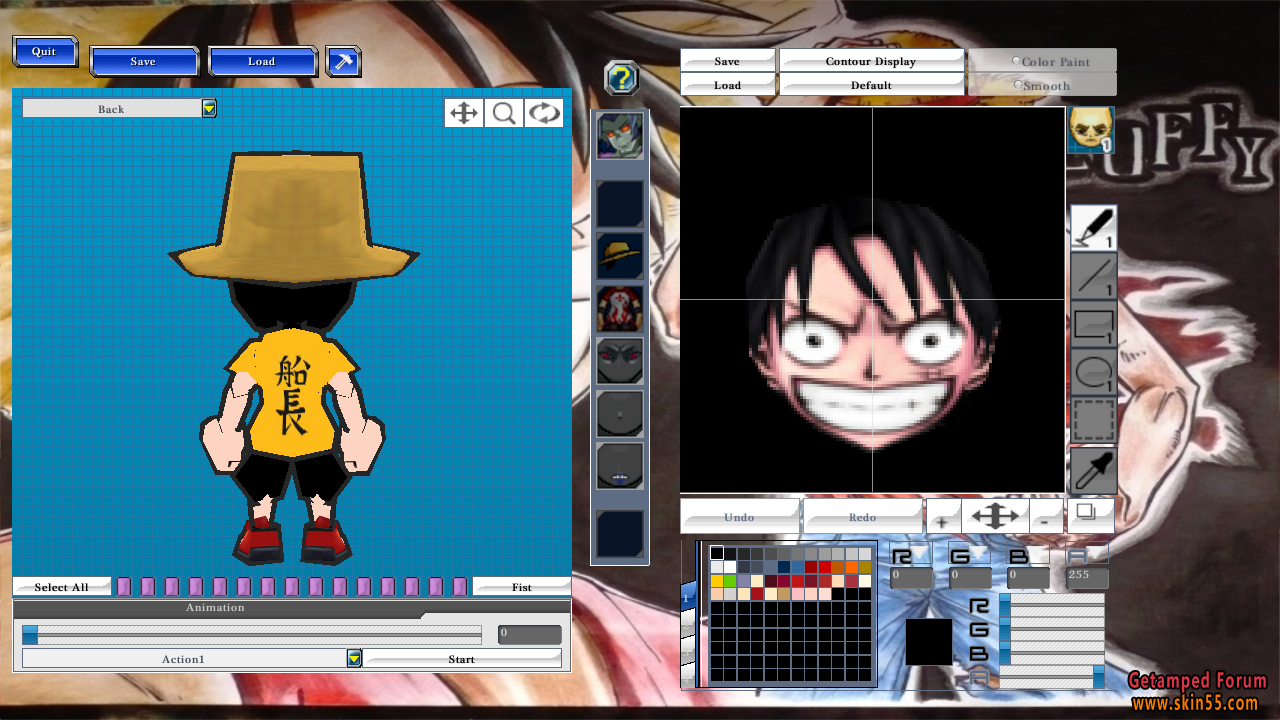Open the Action1 animation dropdown arrow
Viewport: 1280px width, 720px height.
(354, 658)
